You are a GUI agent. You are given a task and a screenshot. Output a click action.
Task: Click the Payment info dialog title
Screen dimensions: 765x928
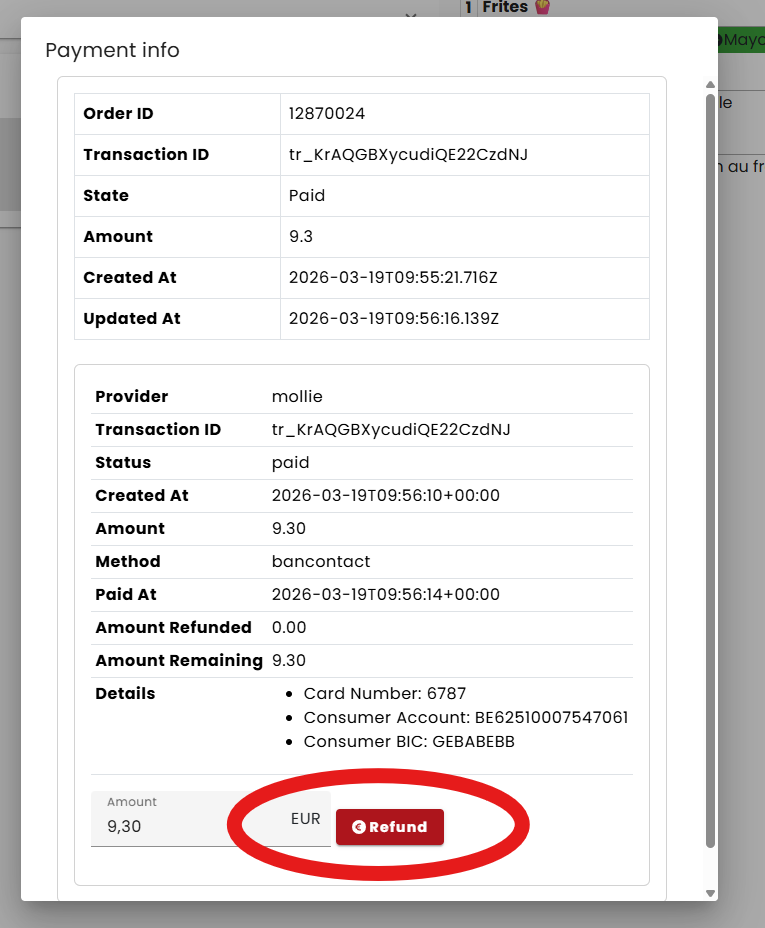point(112,50)
